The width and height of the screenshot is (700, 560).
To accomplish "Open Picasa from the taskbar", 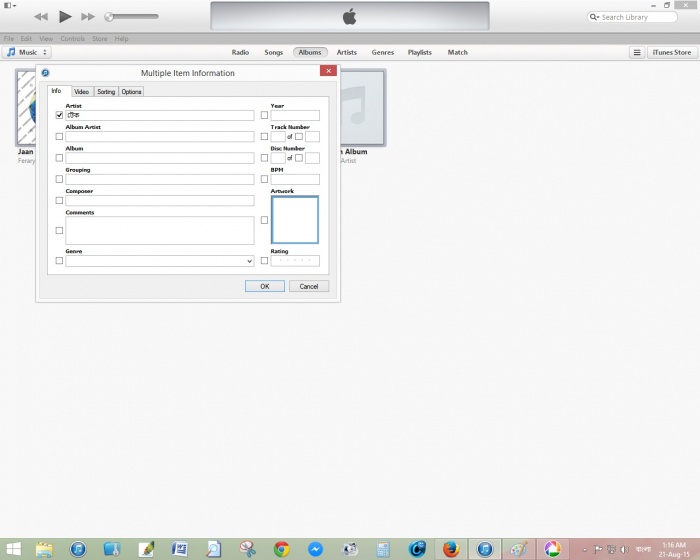I will 552,549.
